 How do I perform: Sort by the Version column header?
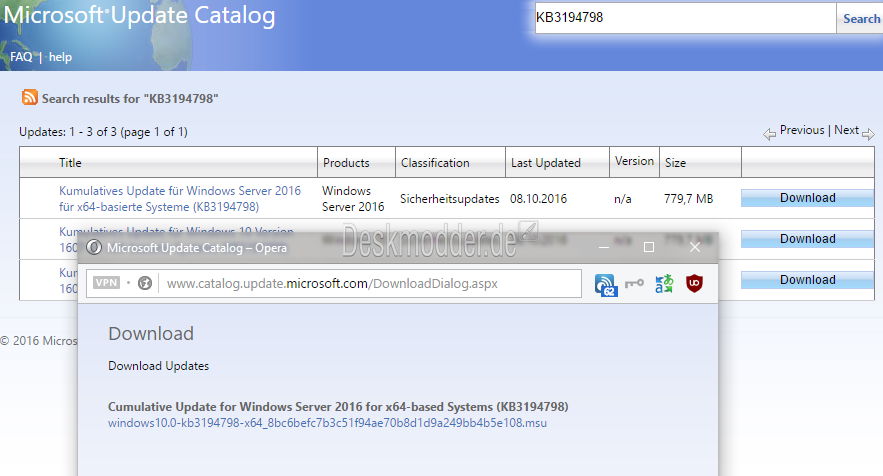pos(634,161)
